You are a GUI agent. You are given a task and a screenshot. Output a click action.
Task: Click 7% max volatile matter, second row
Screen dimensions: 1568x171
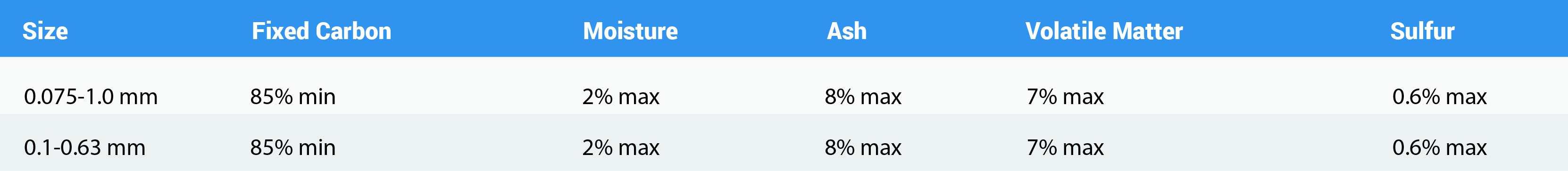click(x=1065, y=147)
